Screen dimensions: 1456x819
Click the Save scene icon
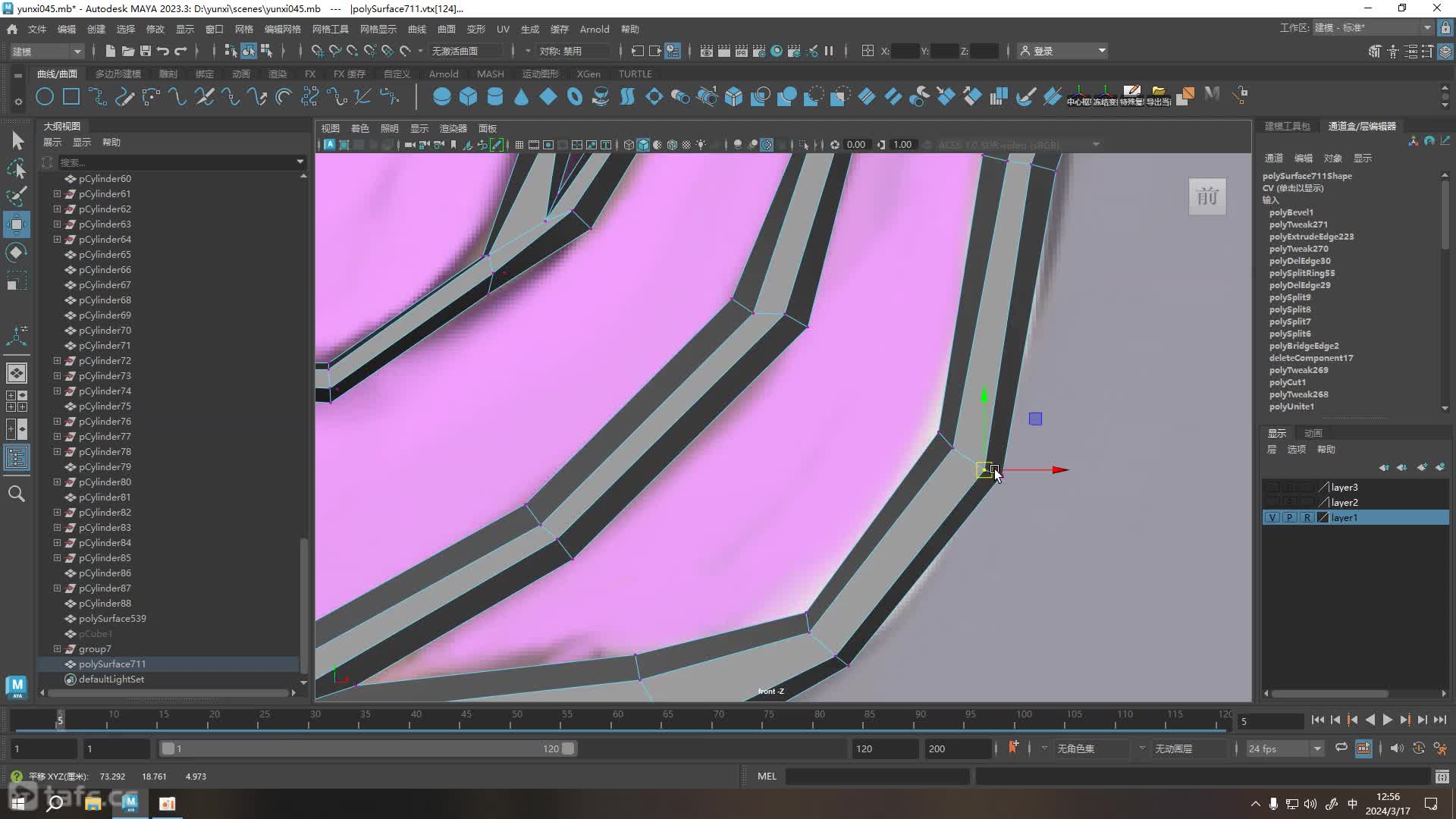click(145, 51)
